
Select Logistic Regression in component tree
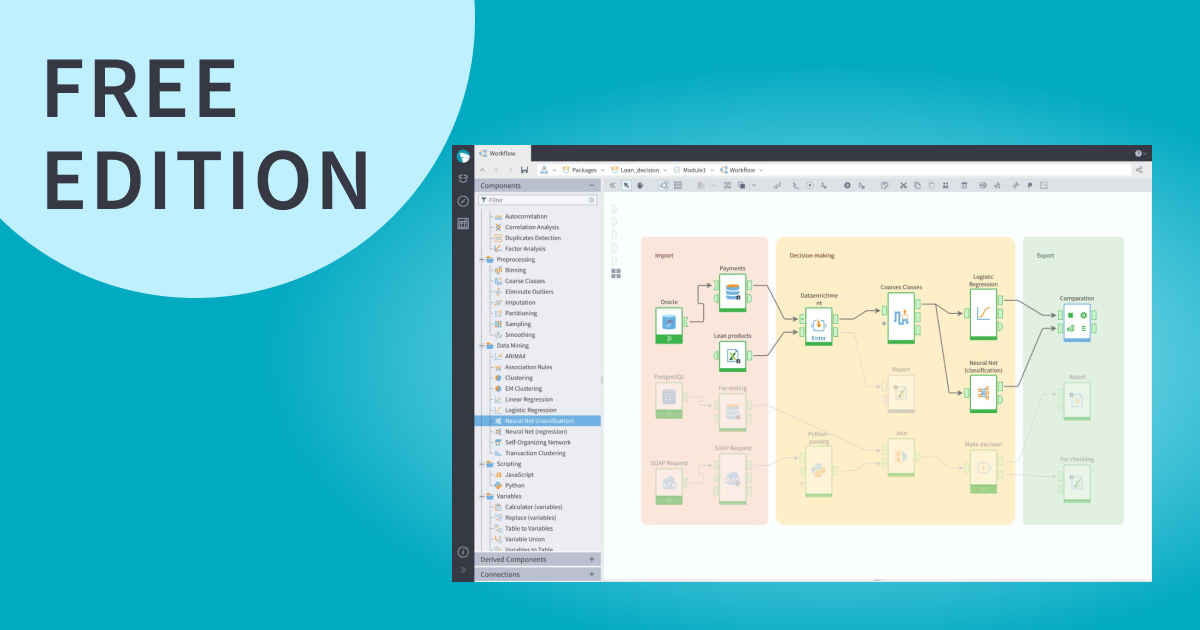530,410
